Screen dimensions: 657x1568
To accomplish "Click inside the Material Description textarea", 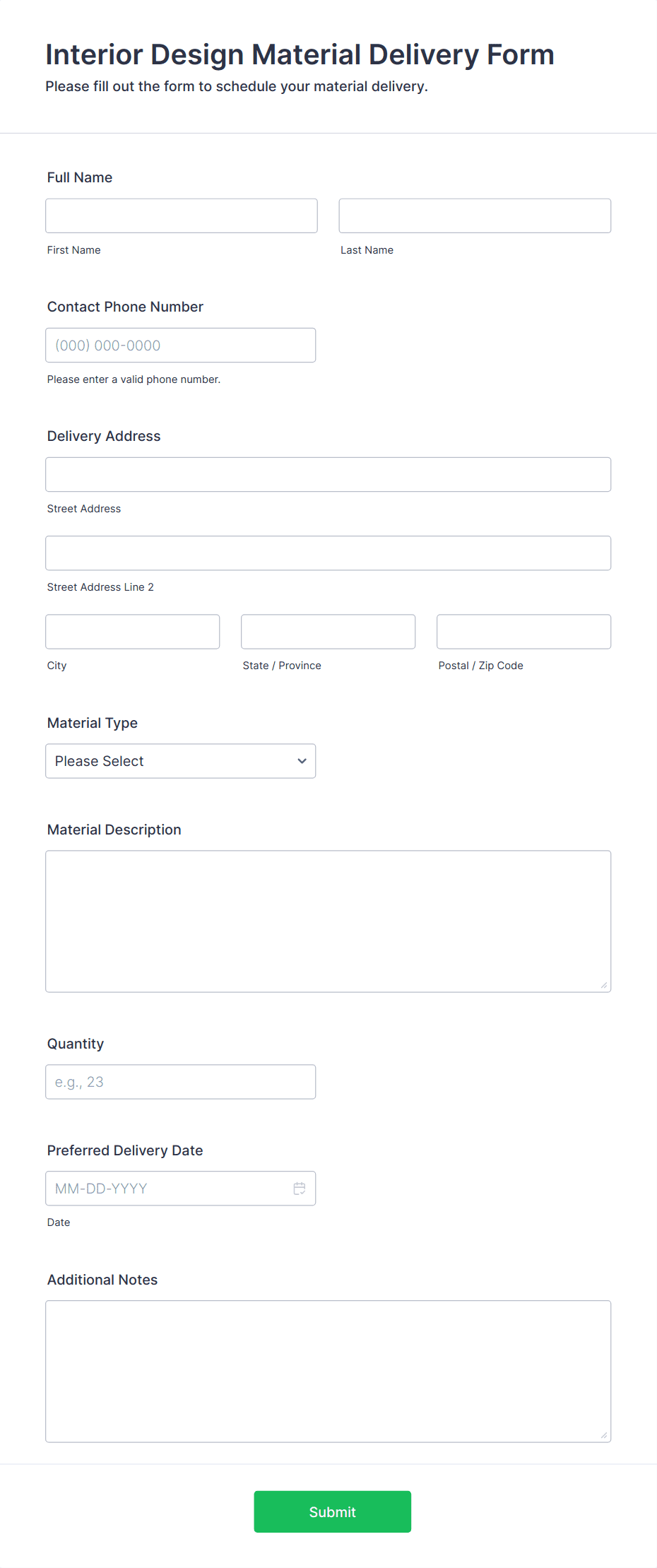I will (328, 919).
